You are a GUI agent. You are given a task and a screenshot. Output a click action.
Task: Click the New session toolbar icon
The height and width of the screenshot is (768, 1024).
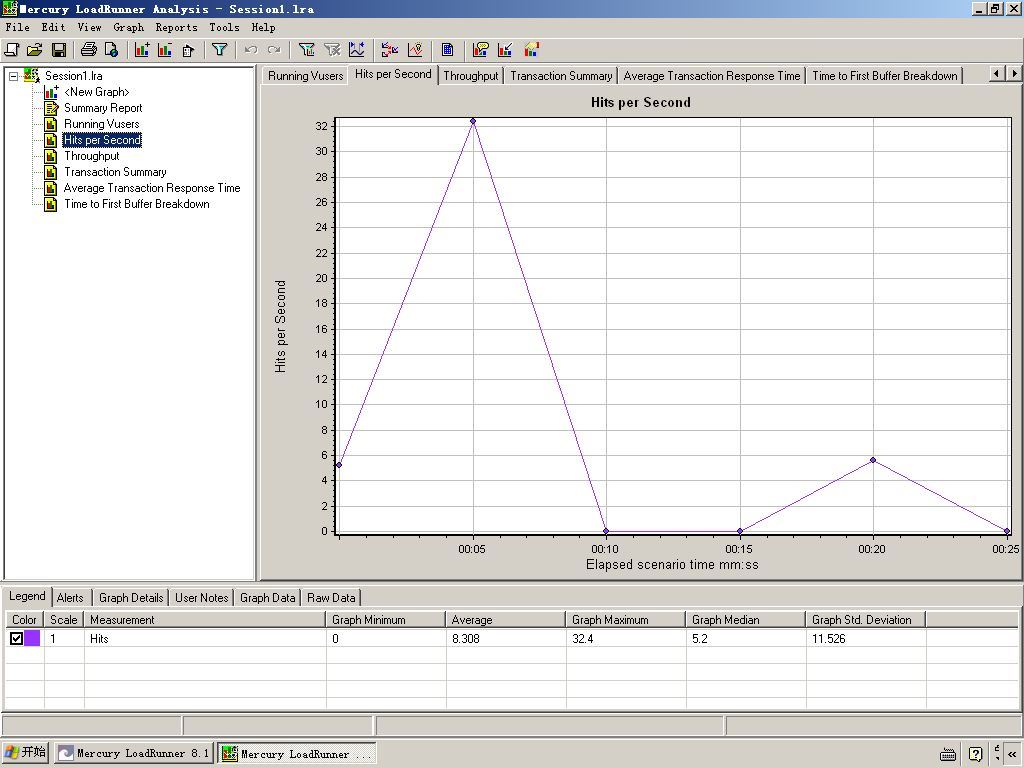(12, 50)
